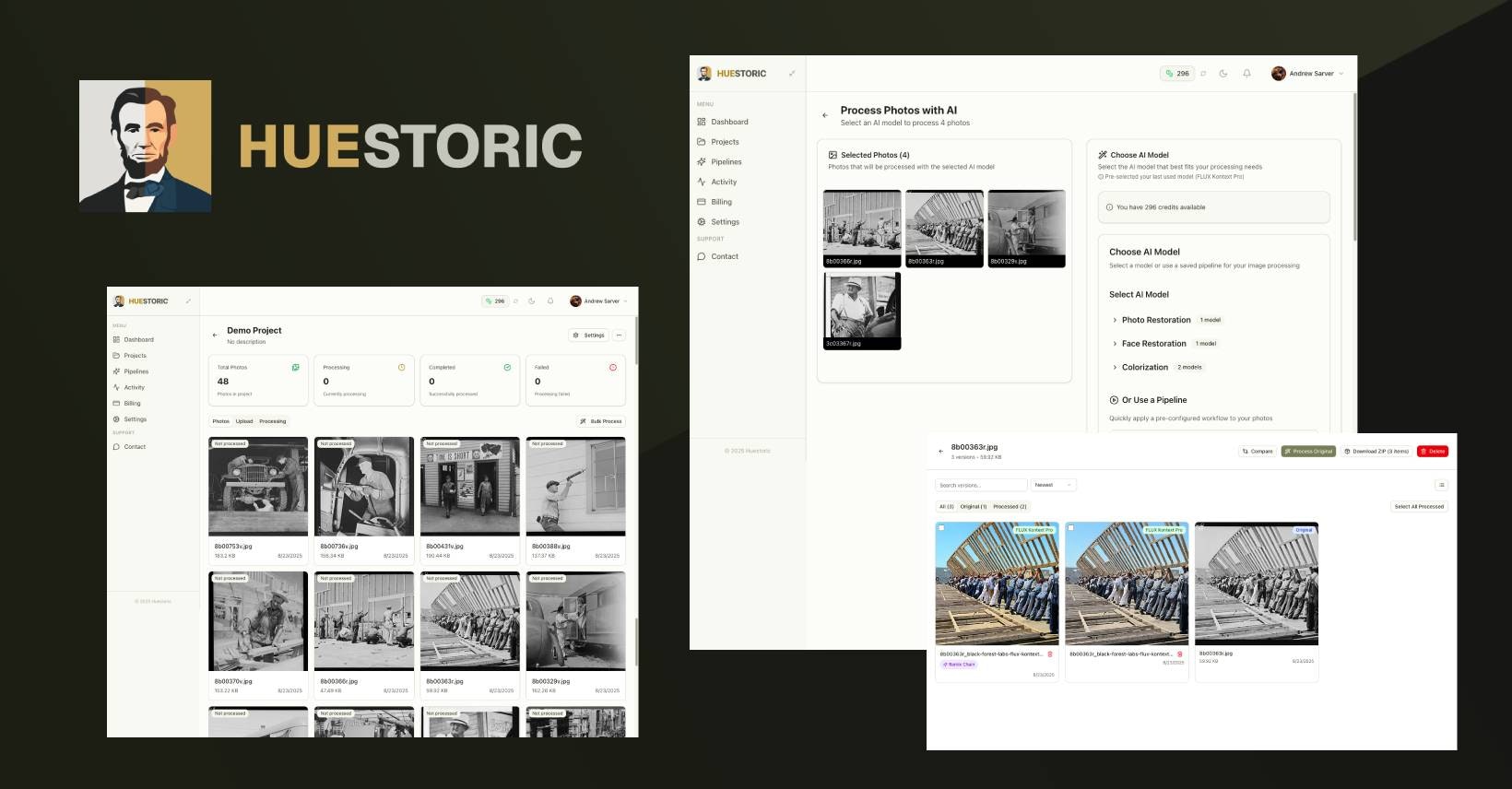The width and height of the screenshot is (1512, 789).
Task: Open Dashboard in the Process Photos window sidebar
Action: pyautogui.click(x=724, y=122)
